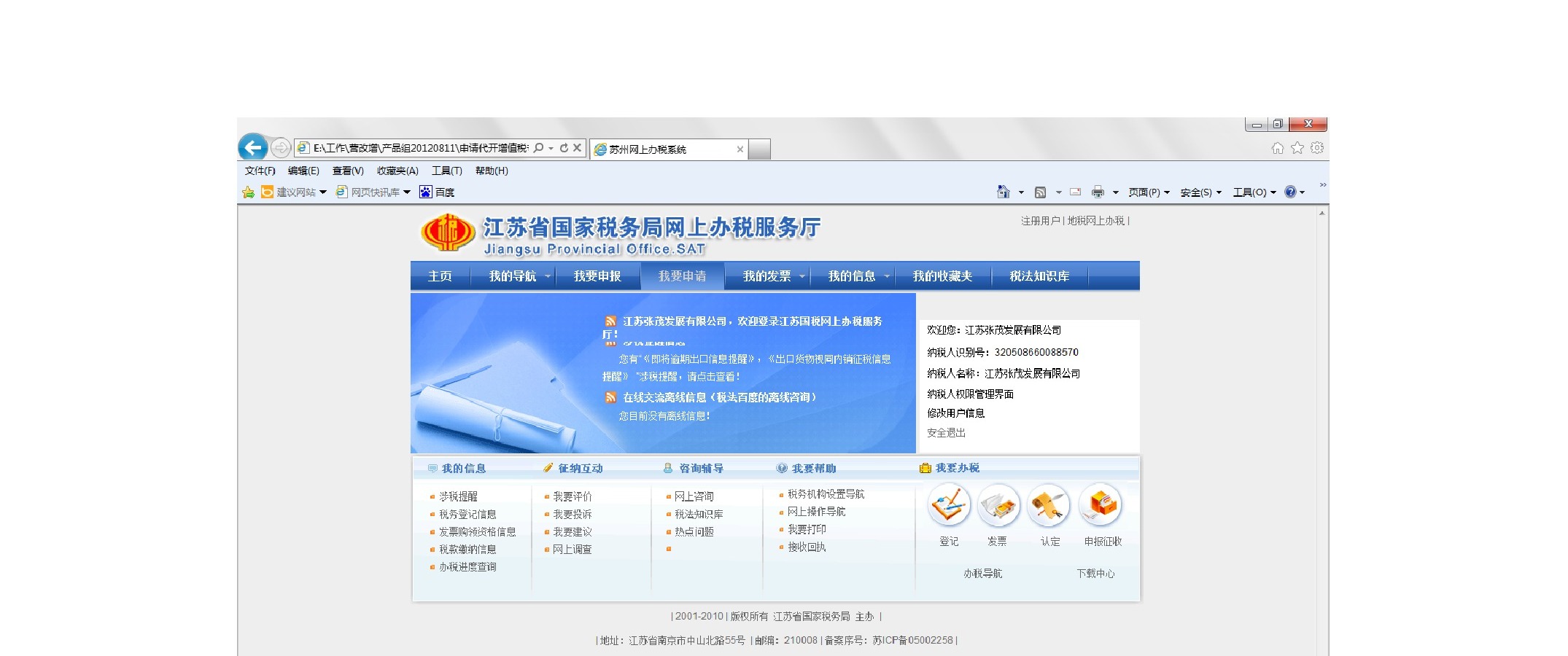Open the 帮助(H) menu
This screenshot has width=1568, height=656.
pos(492,171)
